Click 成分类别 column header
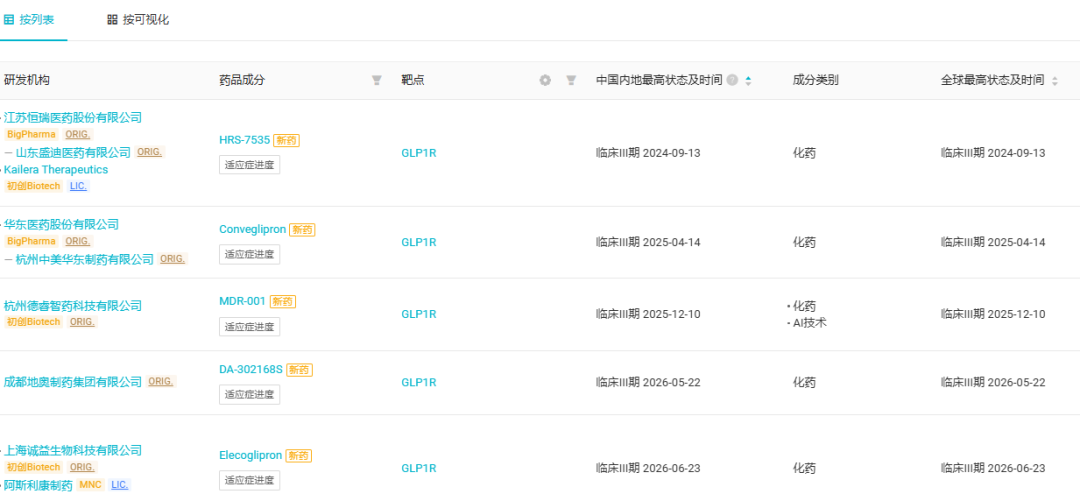This screenshot has width=1080, height=494. (816, 81)
